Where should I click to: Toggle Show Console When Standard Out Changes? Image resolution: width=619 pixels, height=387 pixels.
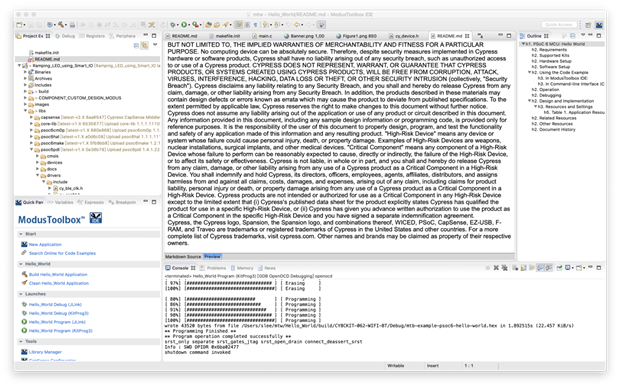[540, 268]
